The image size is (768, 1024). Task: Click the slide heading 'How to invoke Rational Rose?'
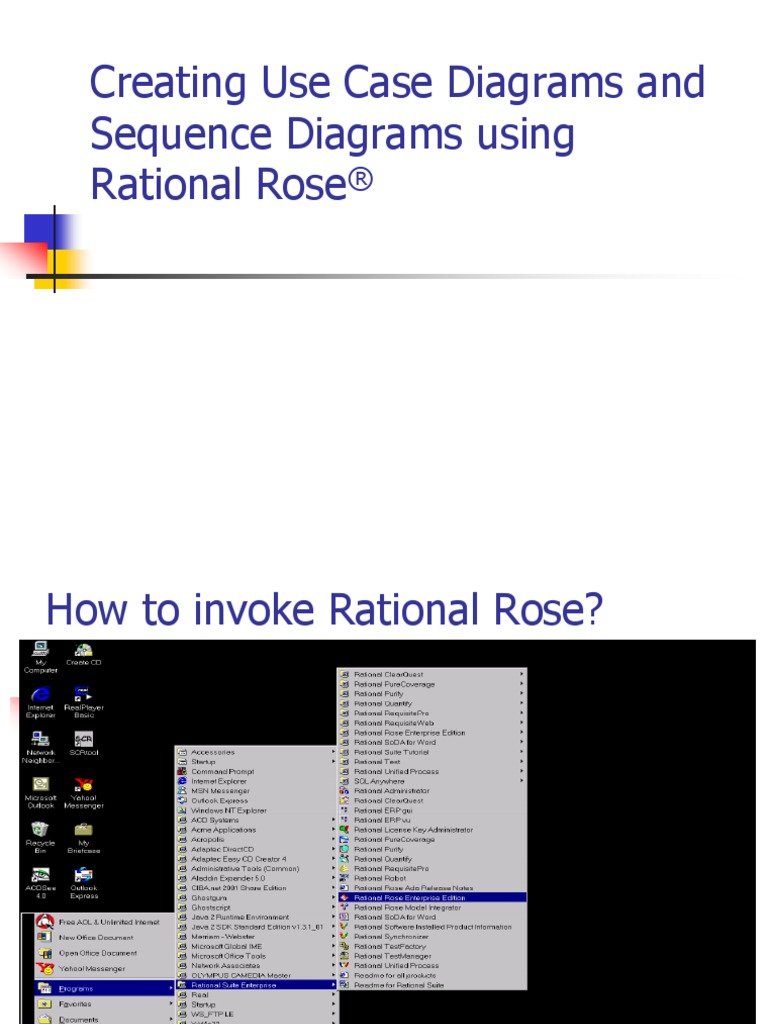coord(324,609)
